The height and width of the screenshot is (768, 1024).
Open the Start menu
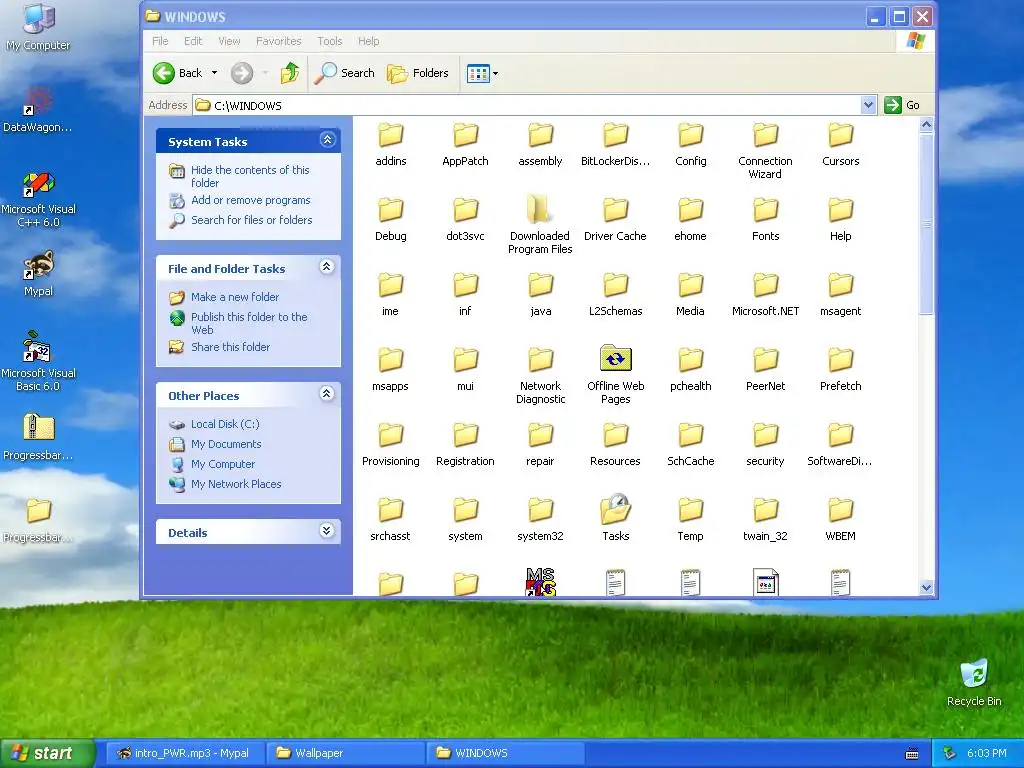tap(48, 753)
